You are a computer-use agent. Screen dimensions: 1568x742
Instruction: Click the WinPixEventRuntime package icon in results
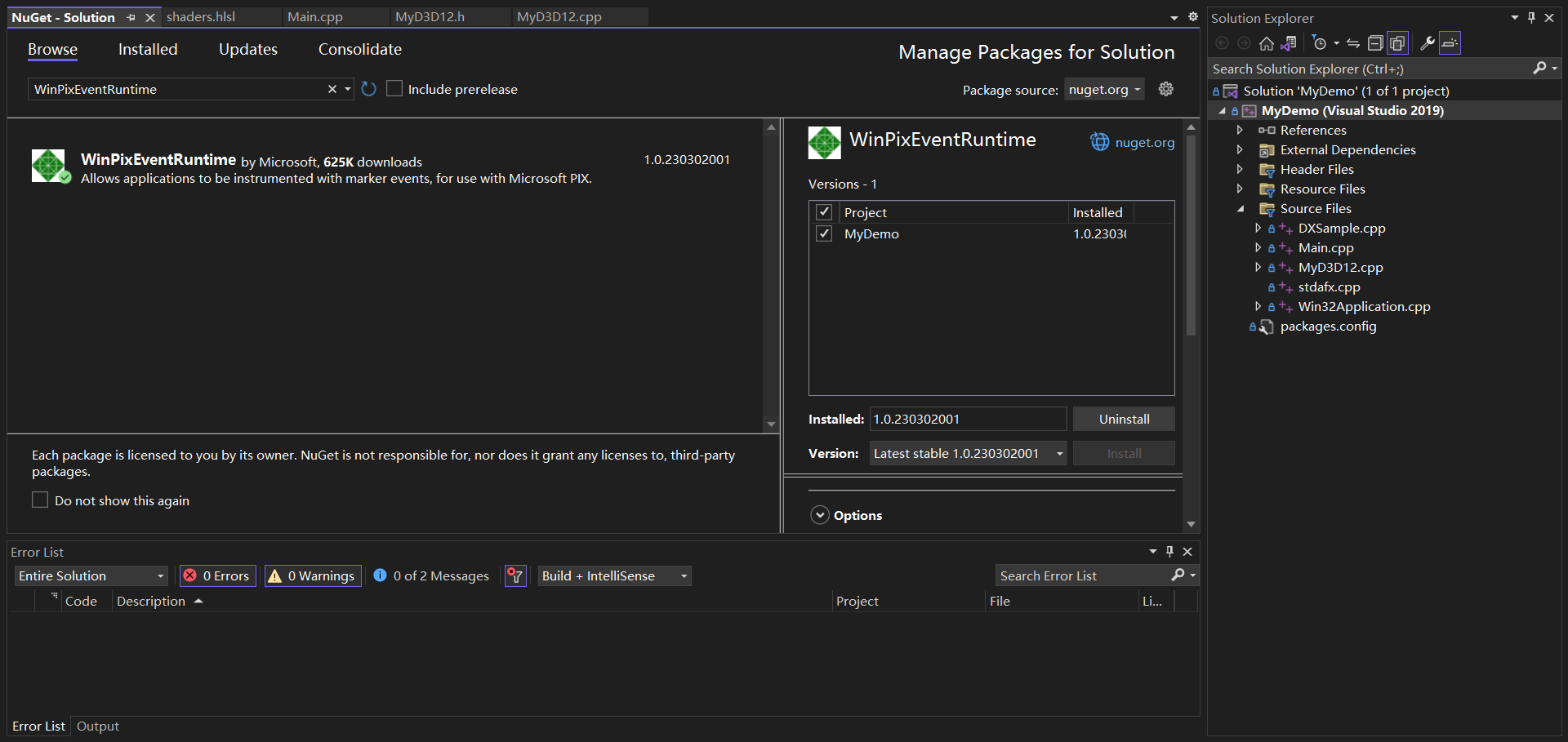tap(50, 166)
